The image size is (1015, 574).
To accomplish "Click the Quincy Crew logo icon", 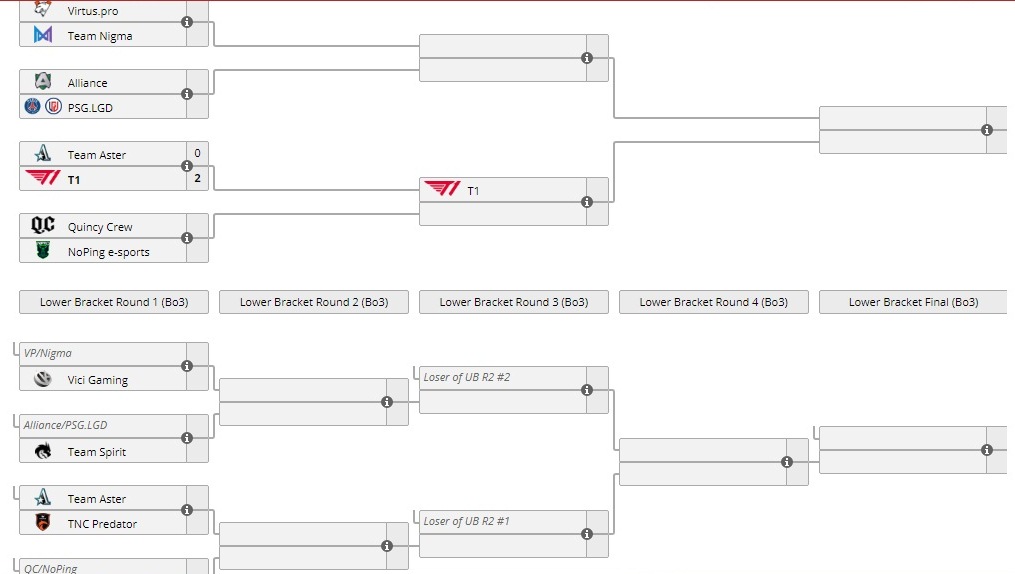I will [43, 226].
